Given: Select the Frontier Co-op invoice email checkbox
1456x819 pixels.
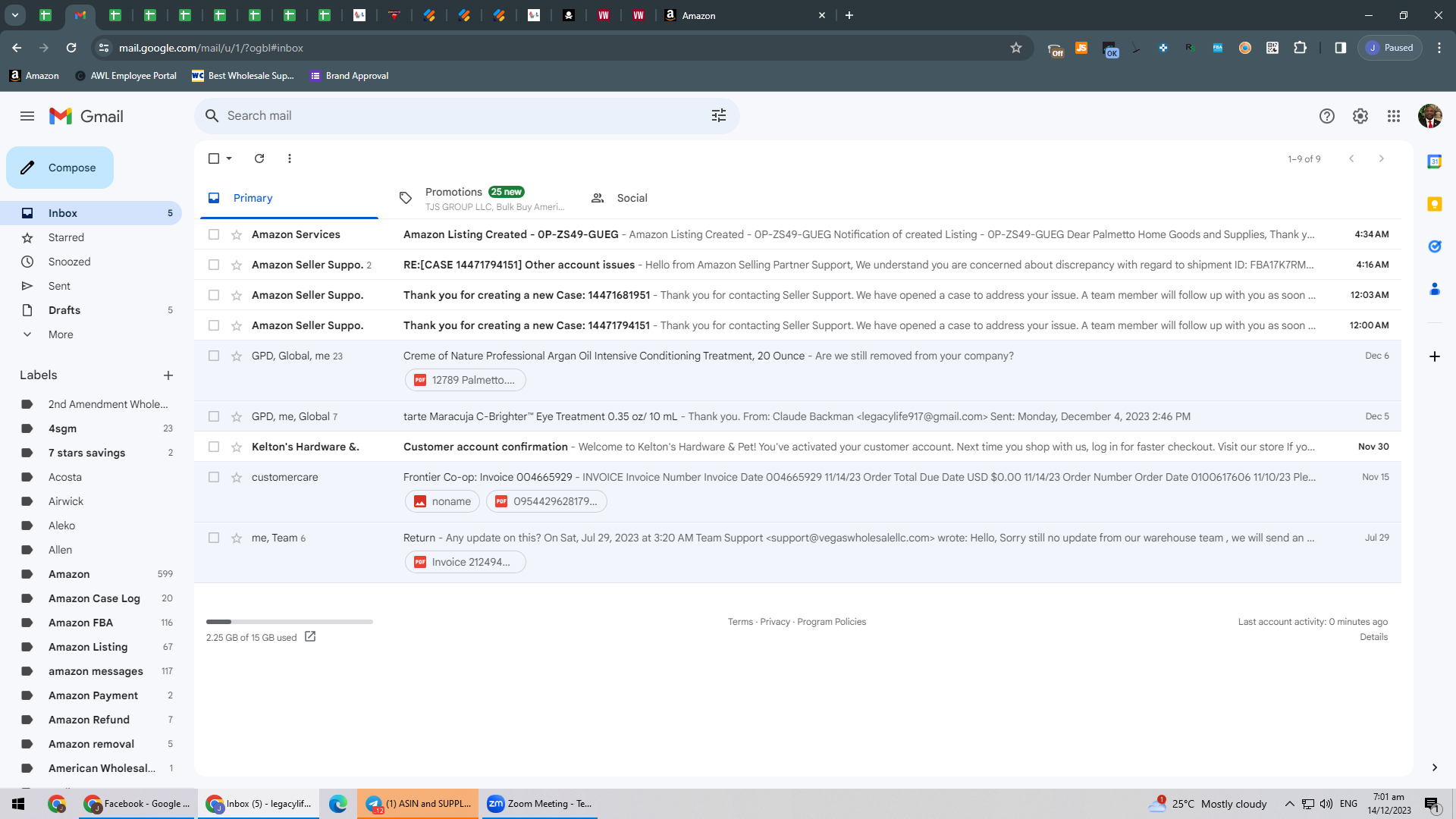Looking at the screenshot, I should click(x=214, y=478).
